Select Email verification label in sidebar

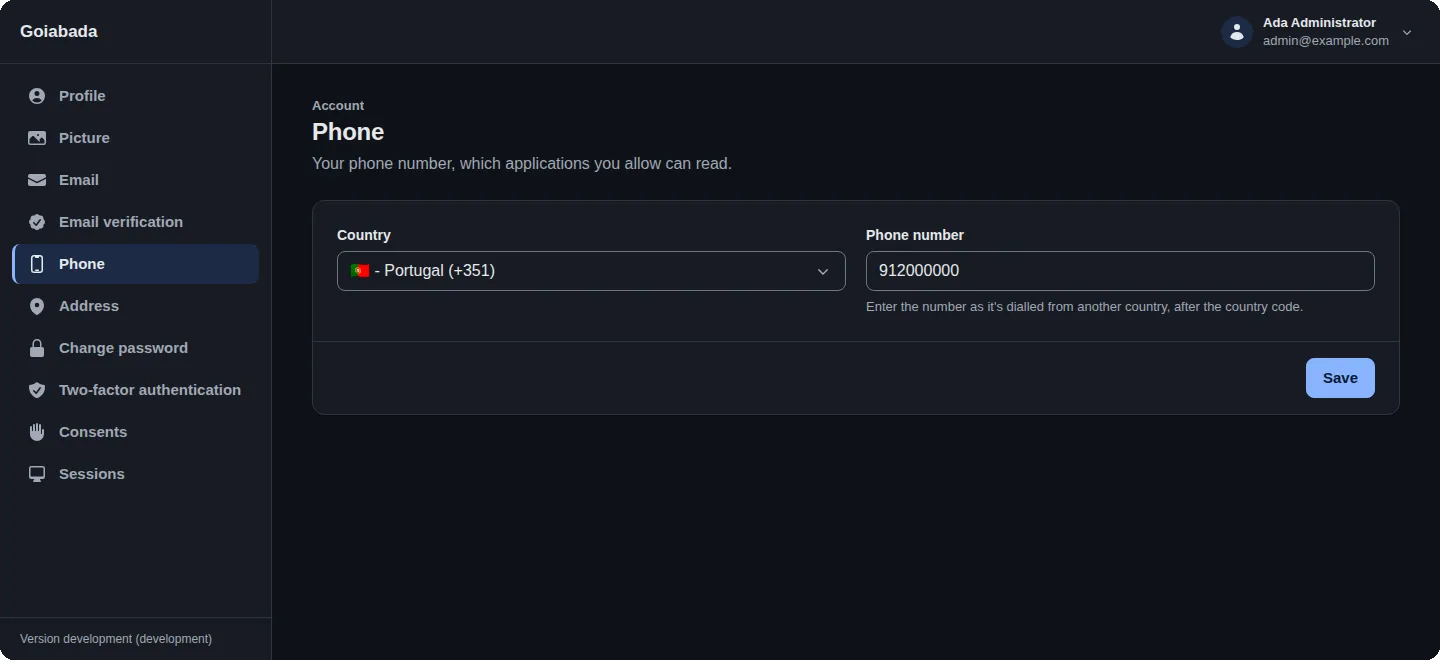tap(121, 222)
